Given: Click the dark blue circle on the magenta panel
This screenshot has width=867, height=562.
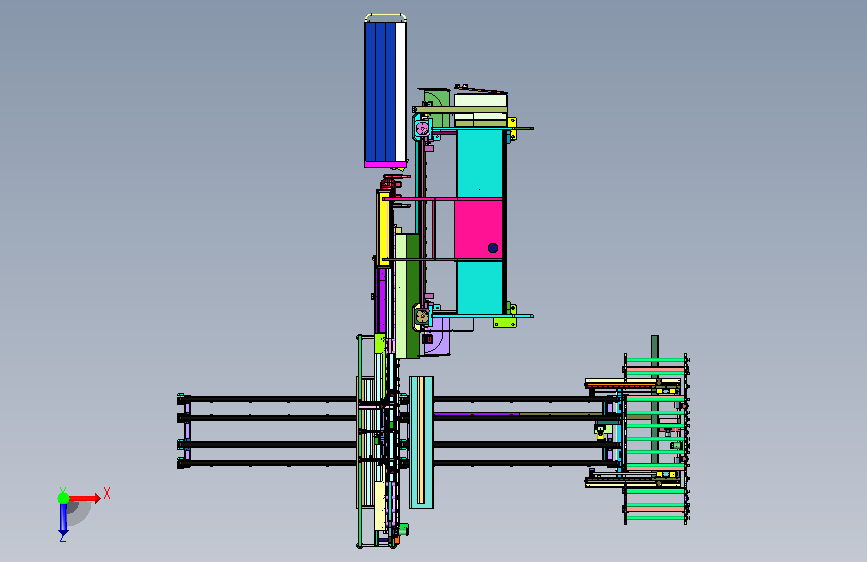Looking at the screenshot, I should 493,248.
